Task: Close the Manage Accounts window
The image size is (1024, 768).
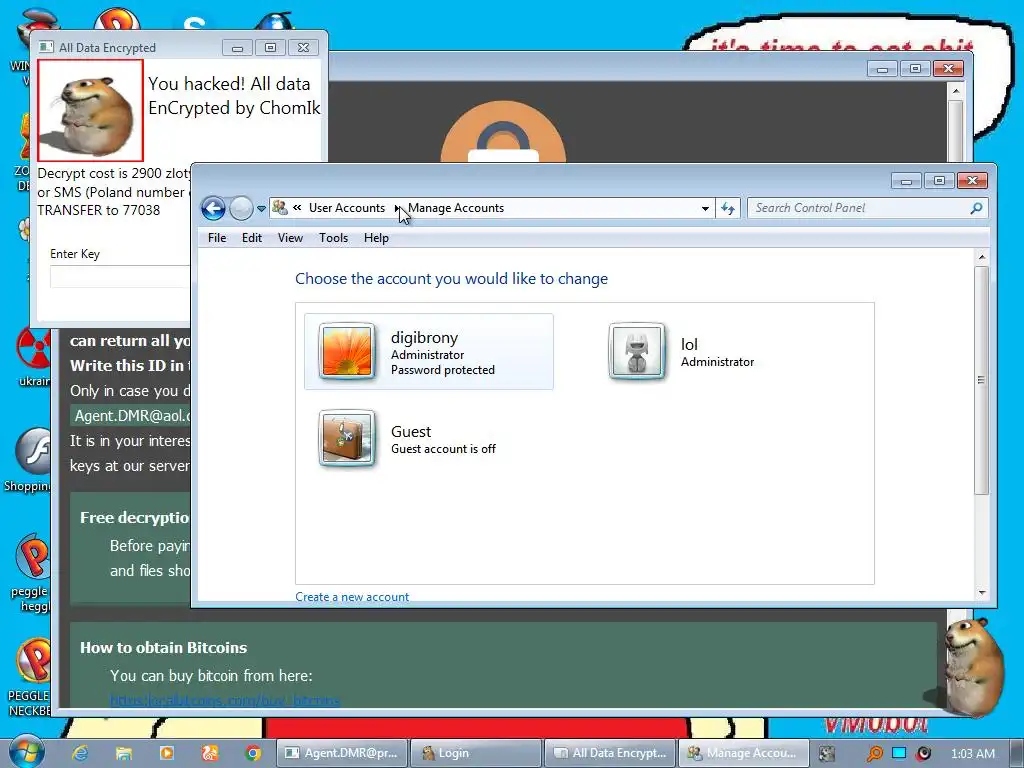Action: [972, 180]
